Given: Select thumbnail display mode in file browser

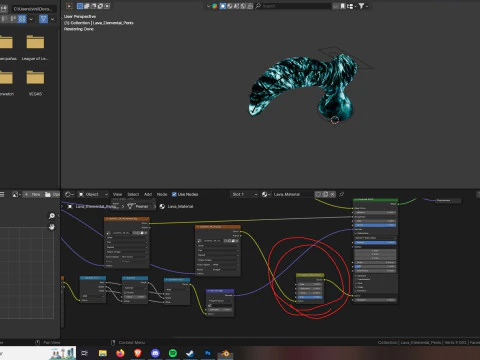Looking at the screenshot, I should (x=22, y=19).
